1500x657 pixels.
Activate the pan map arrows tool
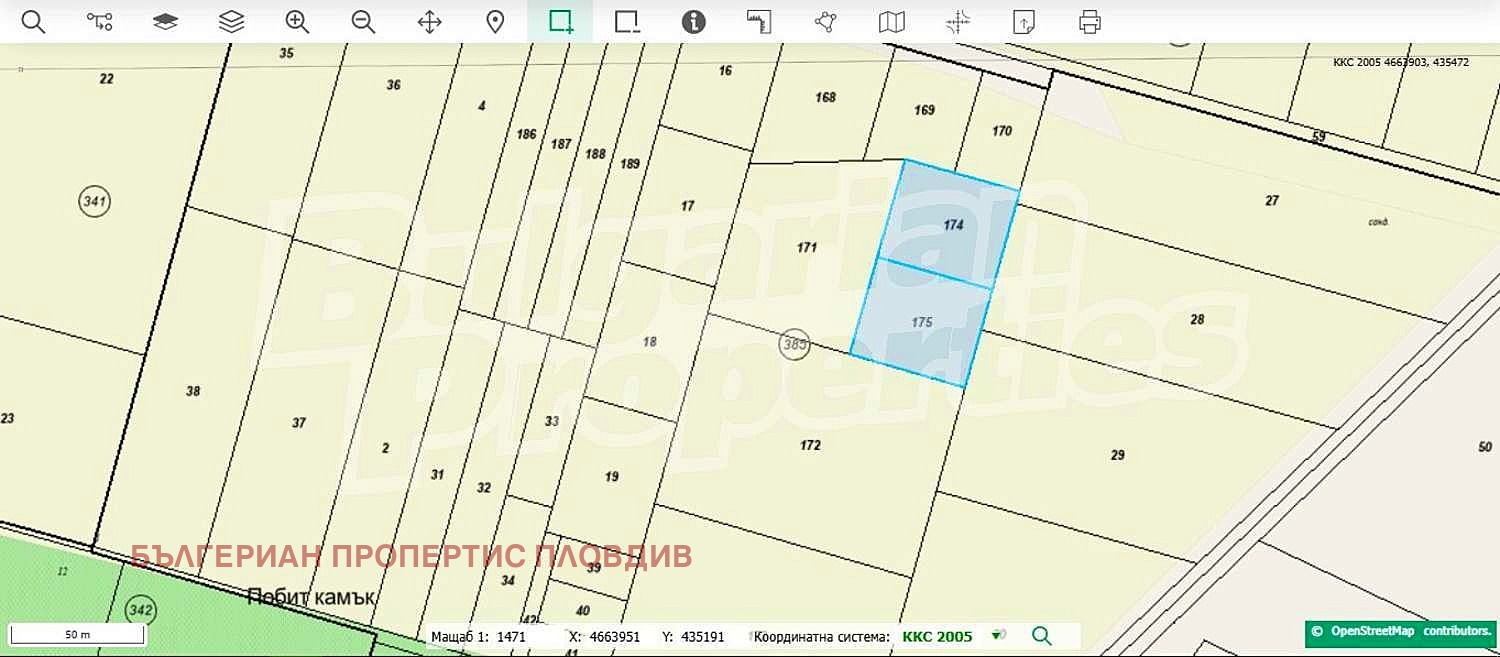429,22
